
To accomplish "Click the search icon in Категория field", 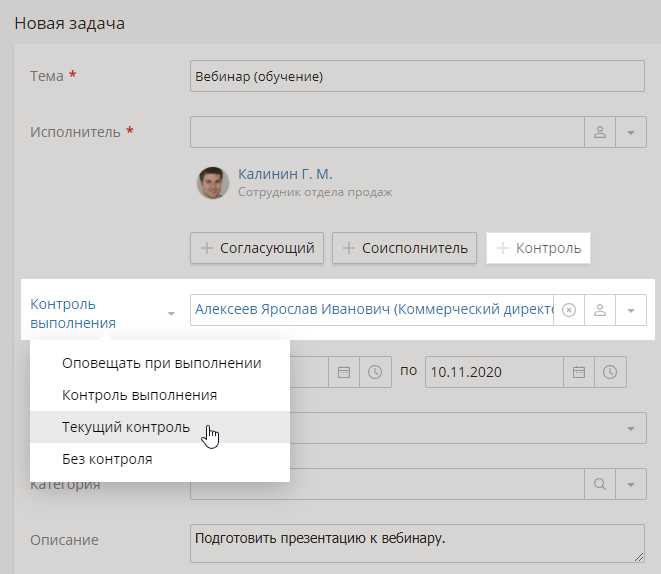I will pos(600,484).
